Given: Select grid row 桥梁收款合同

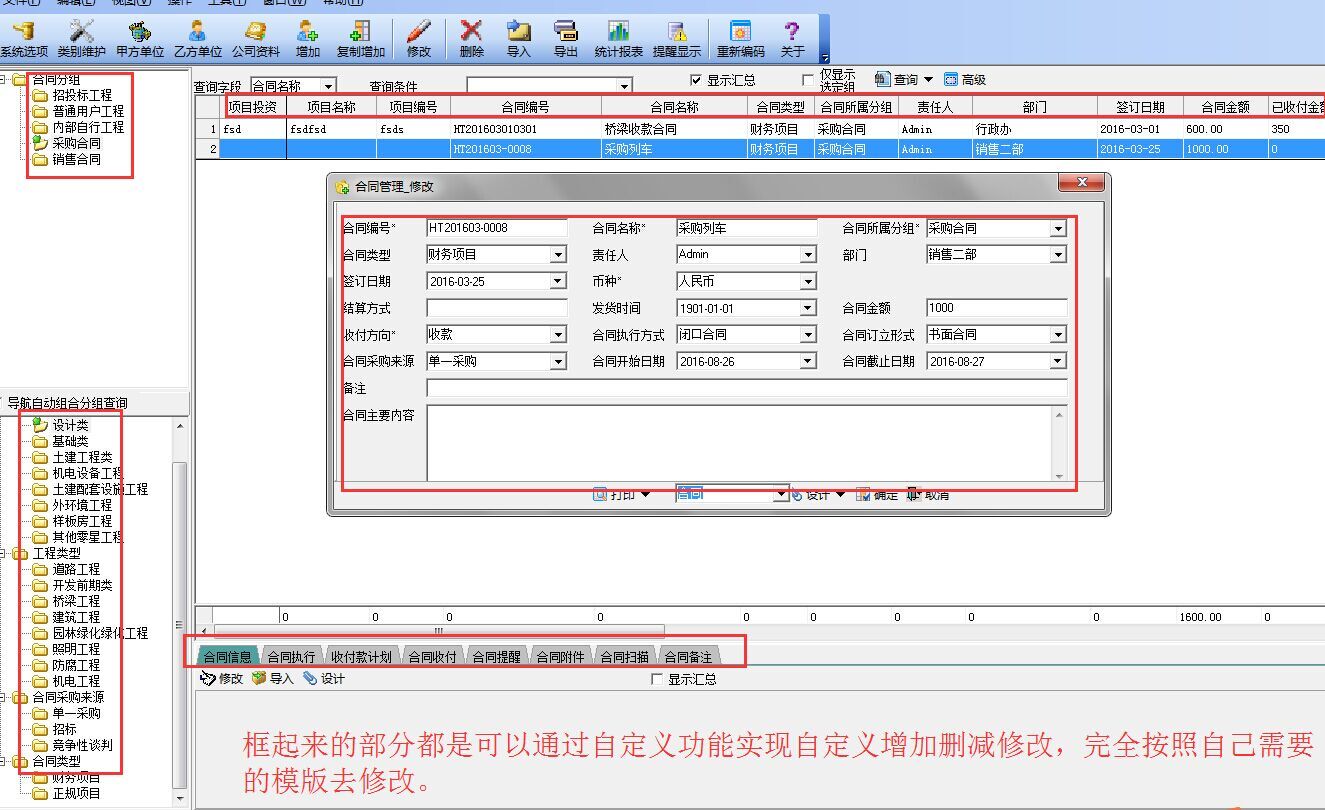Looking at the screenshot, I should click(760, 129).
